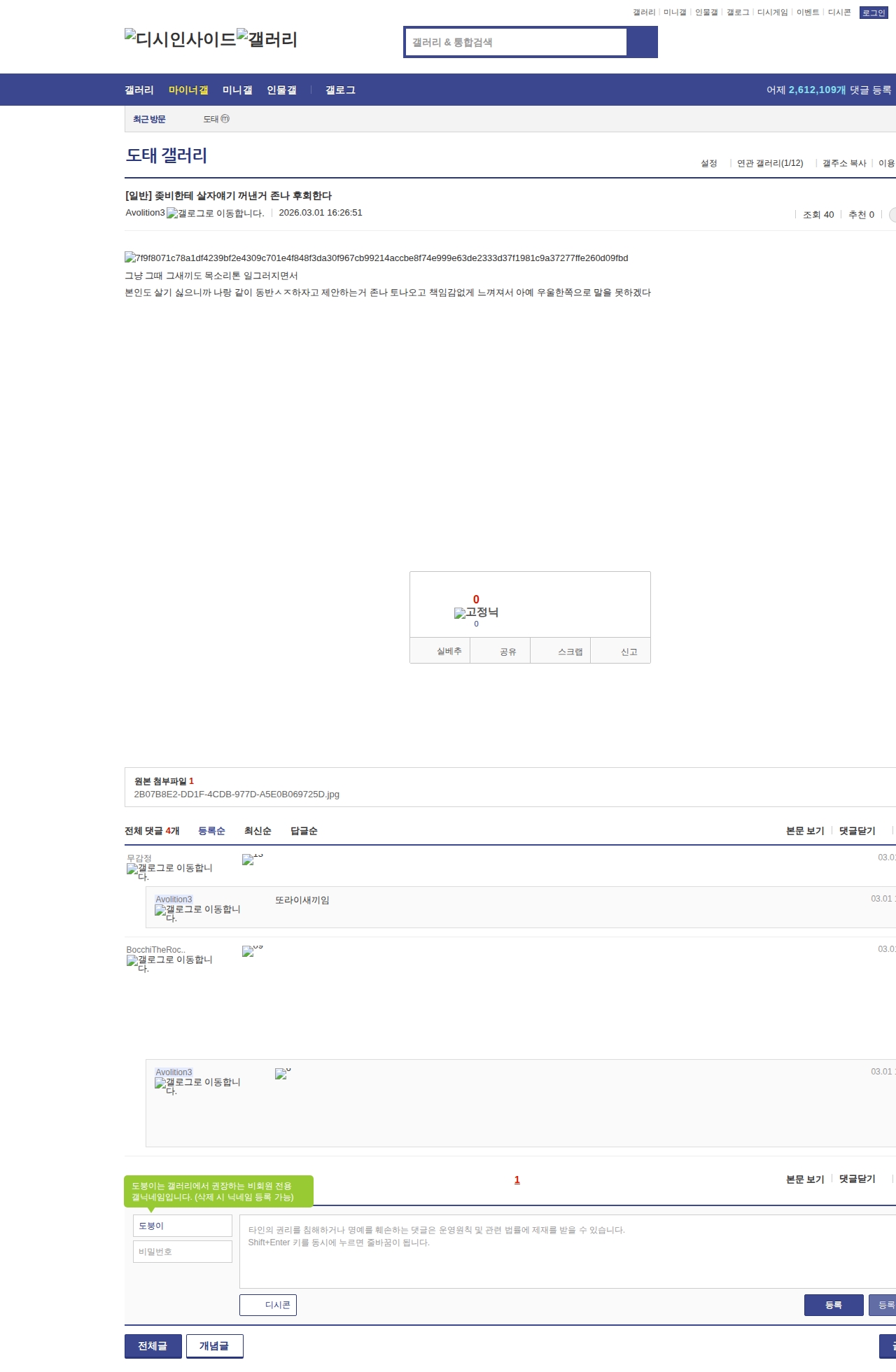896x1372 pixels.
Task: Open 미니갤 in the top utility links
Action: coord(675,13)
